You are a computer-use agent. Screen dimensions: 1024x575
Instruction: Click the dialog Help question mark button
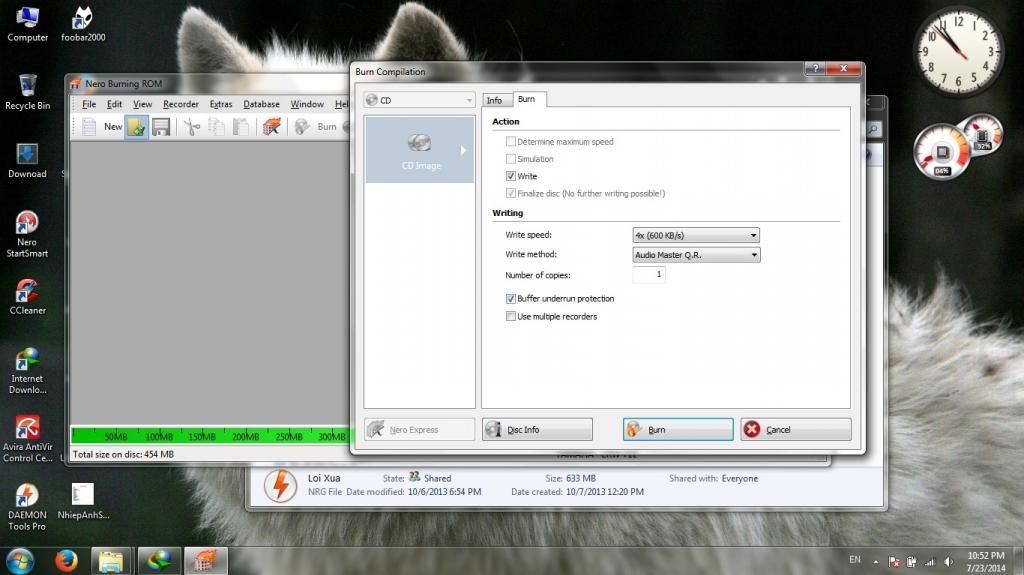[x=814, y=69]
